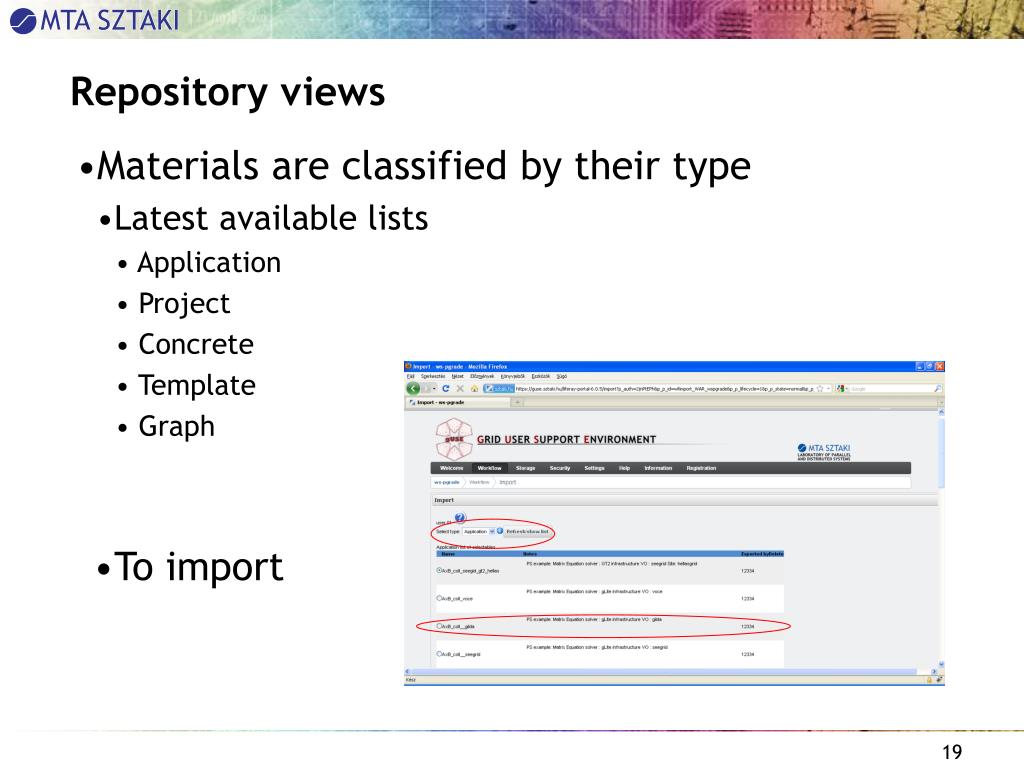Viewport: 1024px width, 768px height.
Task: Select AxB_coll__glite radio button
Action: tap(439, 626)
